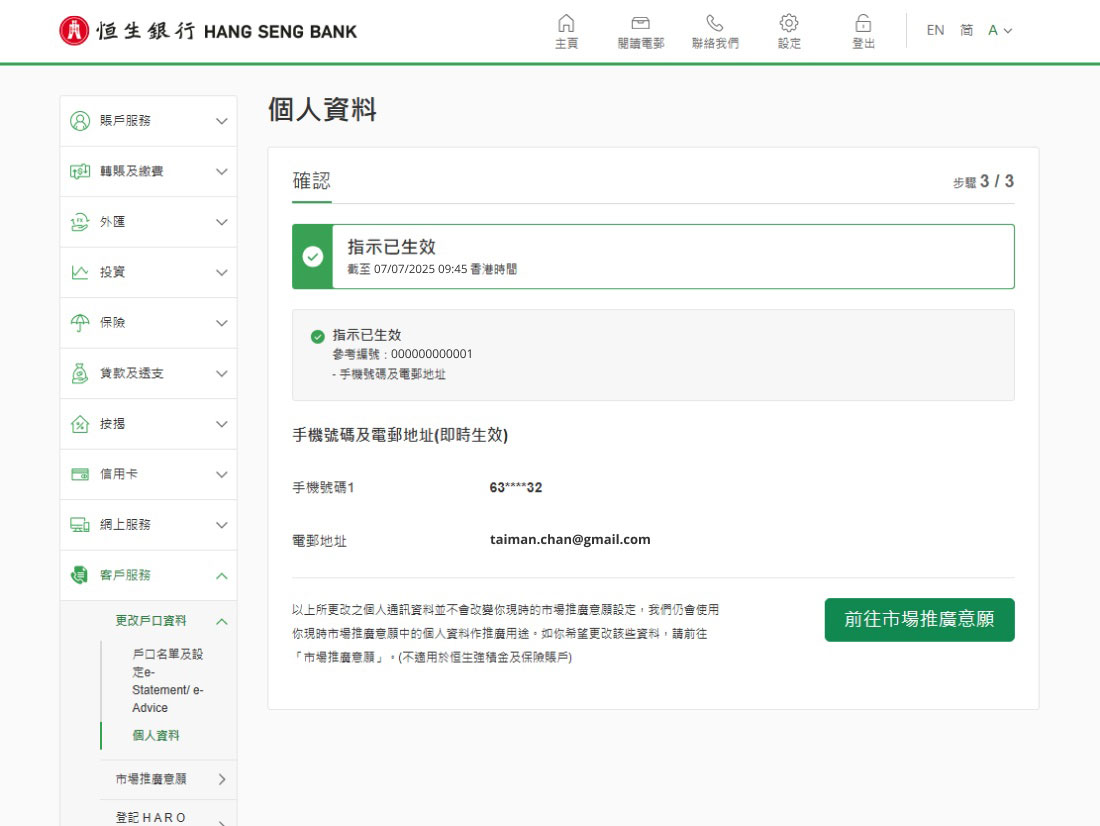Open marketing preferences (市場推廣意願) sidebar item
Screen dimensions: 1100x826
click(x=150, y=779)
